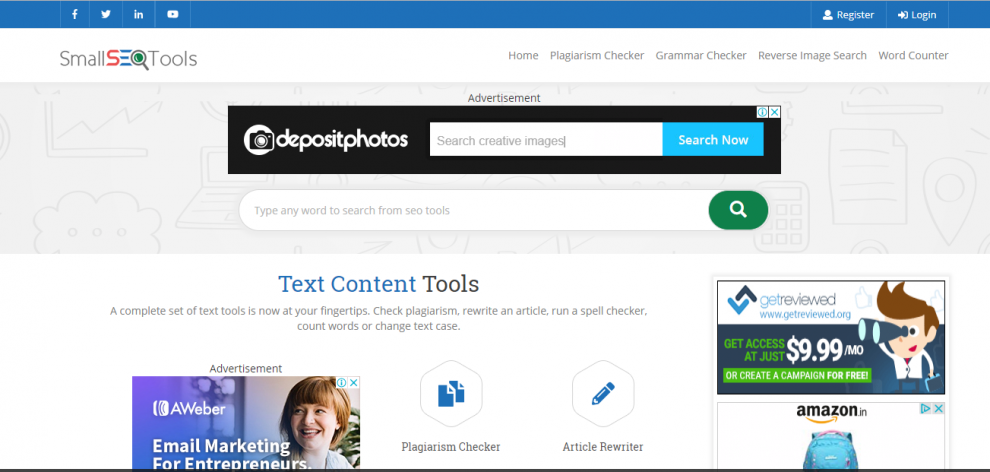Click the green magnifier search button
The width and height of the screenshot is (990, 472).
[738, 210]
